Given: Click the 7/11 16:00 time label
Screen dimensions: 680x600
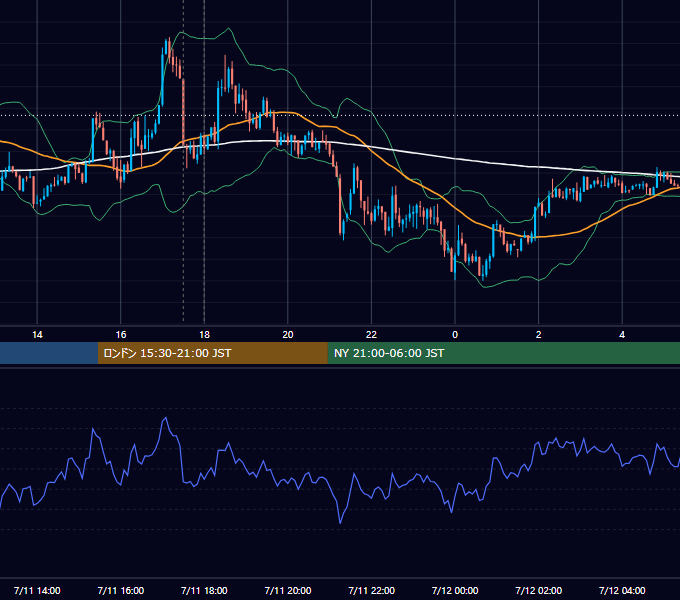Looking at the screenshot, I should pyautogui.click(x=121, y=590).
